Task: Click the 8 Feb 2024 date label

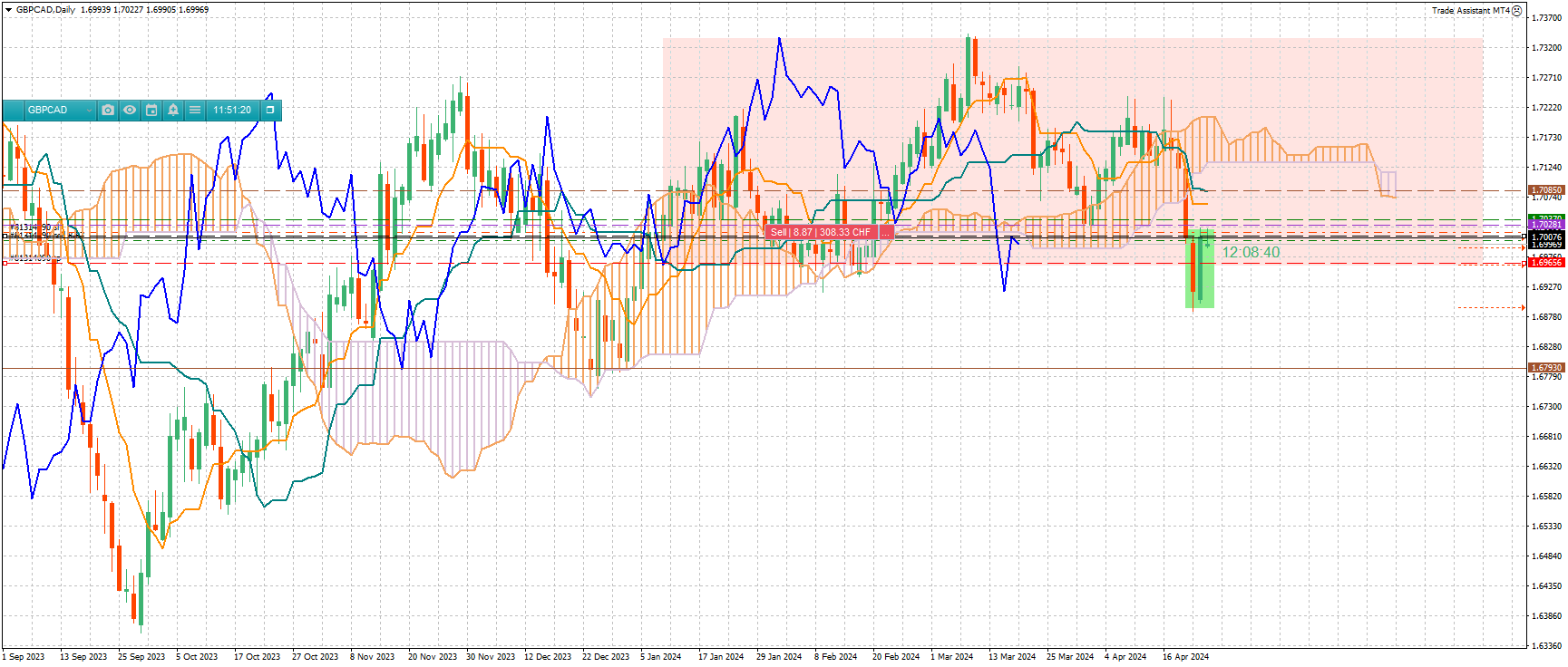Action: pos(835,657)
